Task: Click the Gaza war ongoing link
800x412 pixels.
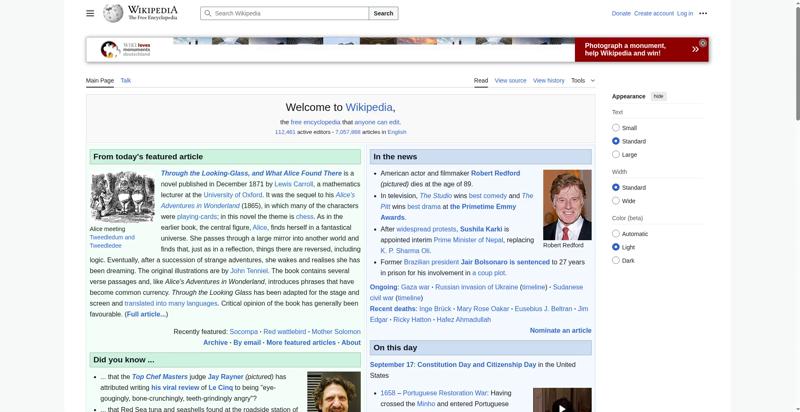Action: tap(415, 287)
